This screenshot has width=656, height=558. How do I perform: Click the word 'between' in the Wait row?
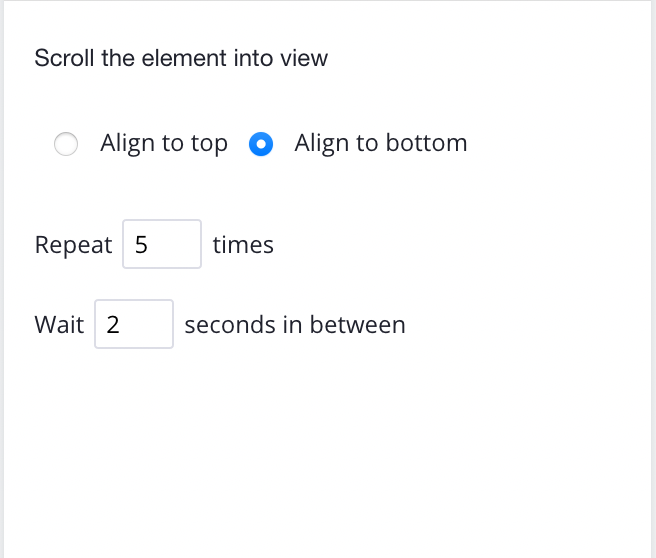coord(358,325)
